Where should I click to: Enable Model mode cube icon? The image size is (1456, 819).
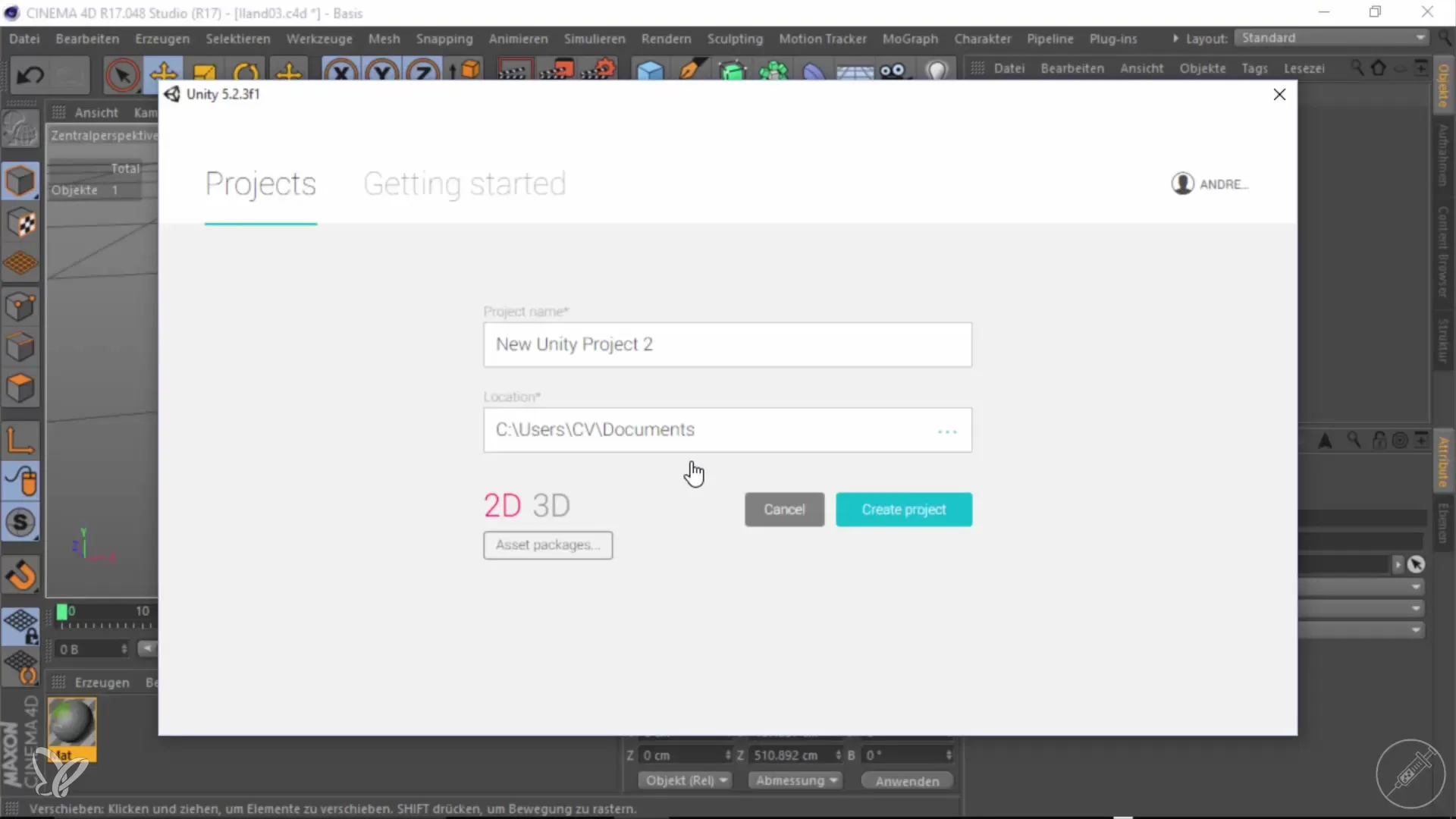point(20,181)
